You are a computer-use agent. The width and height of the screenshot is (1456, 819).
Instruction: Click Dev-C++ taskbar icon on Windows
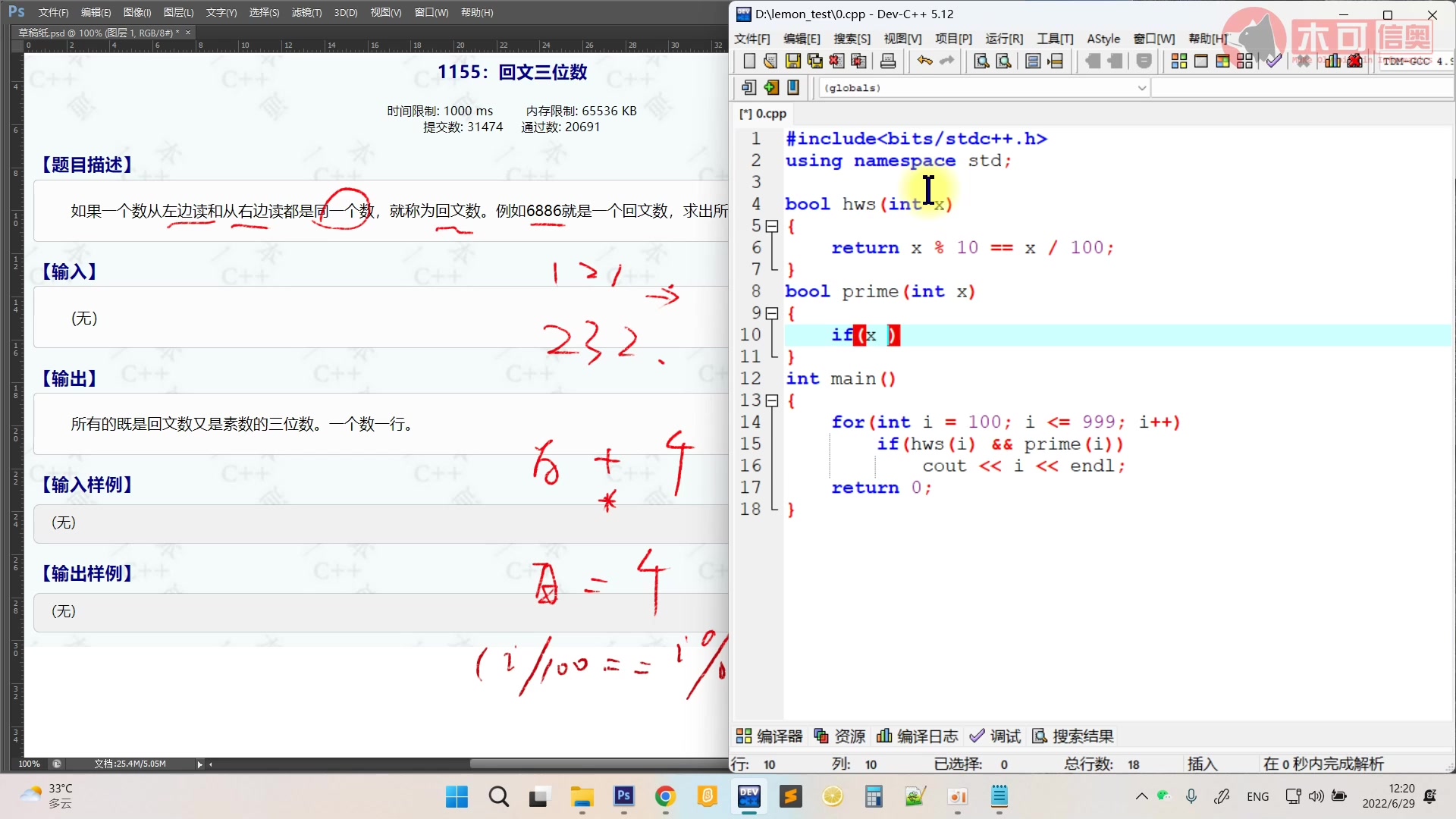749,796
